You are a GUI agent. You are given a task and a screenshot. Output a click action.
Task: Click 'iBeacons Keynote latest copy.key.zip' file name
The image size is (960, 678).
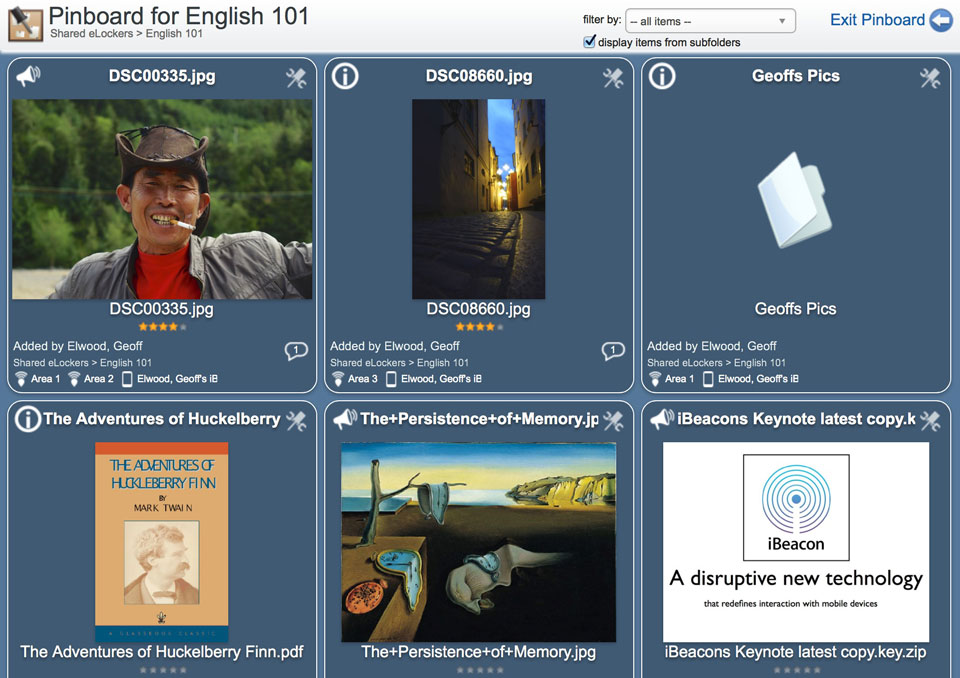pyautogui.click(x=795, y=652)
